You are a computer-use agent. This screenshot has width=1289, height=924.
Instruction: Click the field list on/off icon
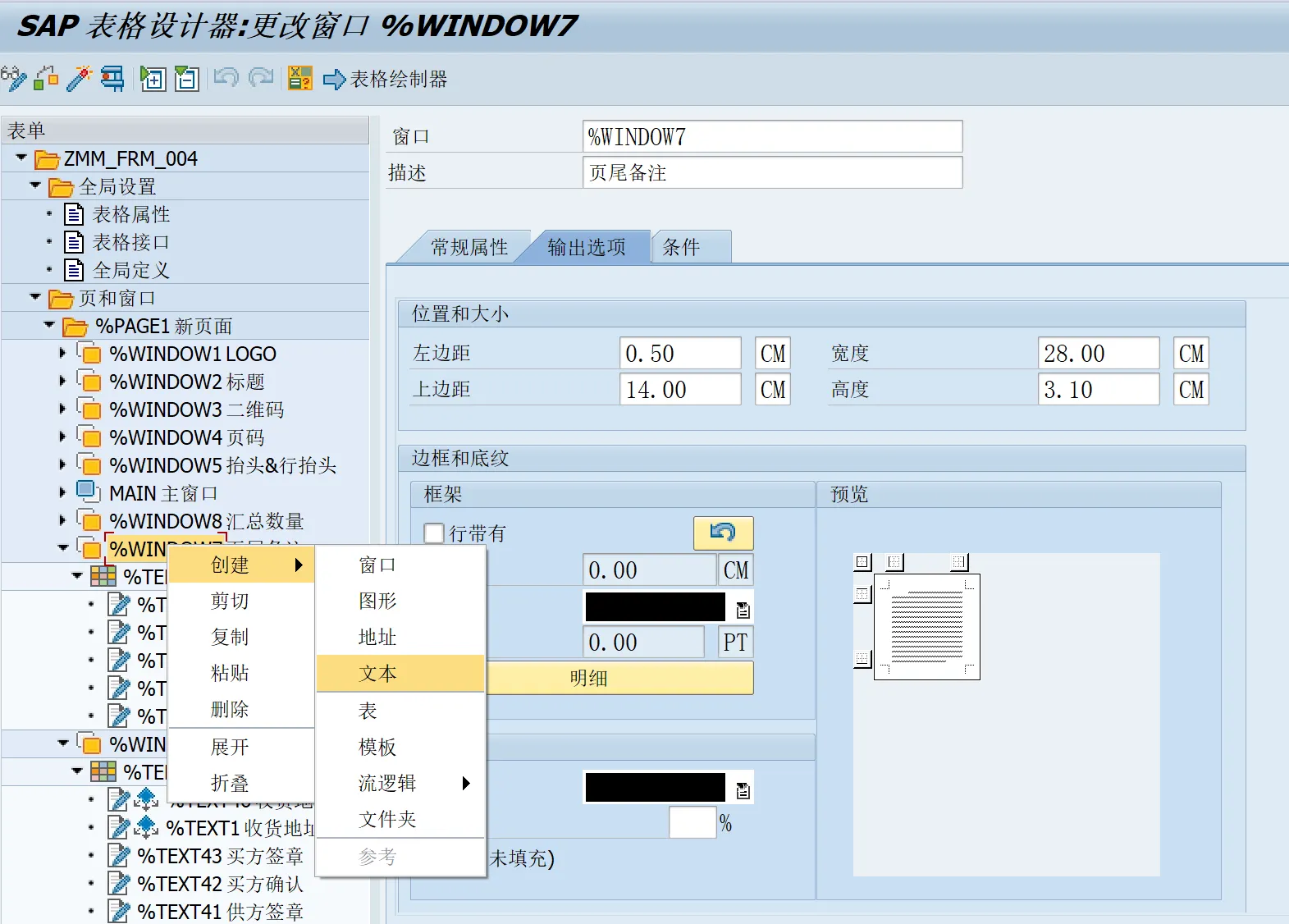click(x=299, y=79)
